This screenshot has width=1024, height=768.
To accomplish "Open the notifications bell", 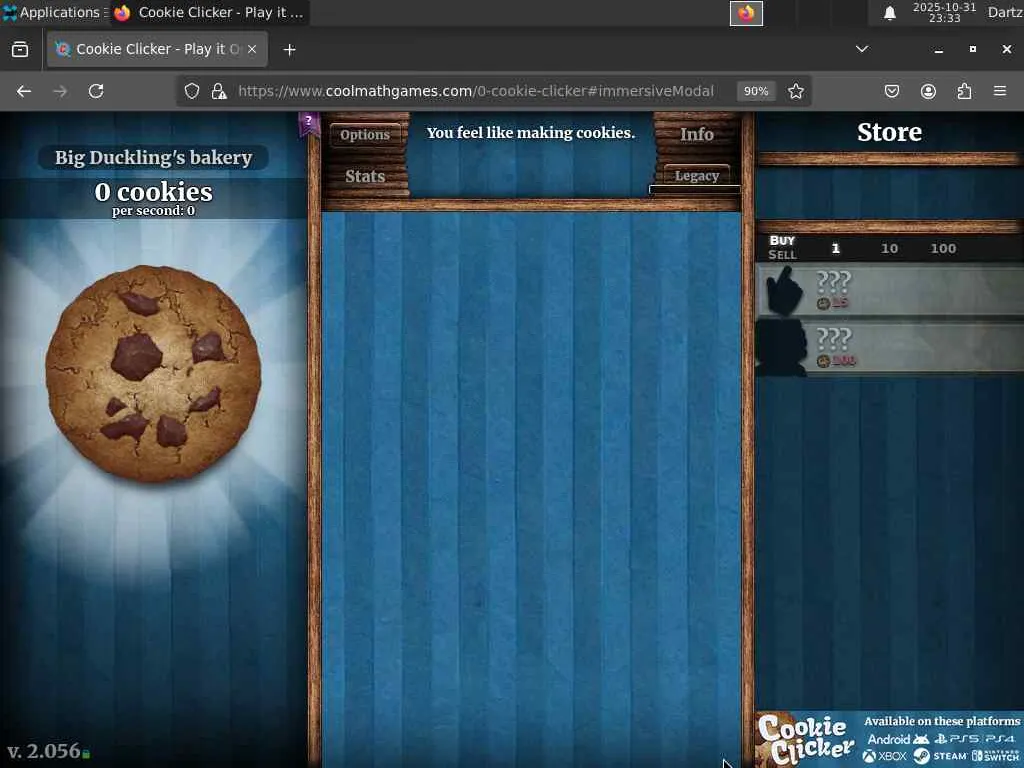I will tap(889, 13).
